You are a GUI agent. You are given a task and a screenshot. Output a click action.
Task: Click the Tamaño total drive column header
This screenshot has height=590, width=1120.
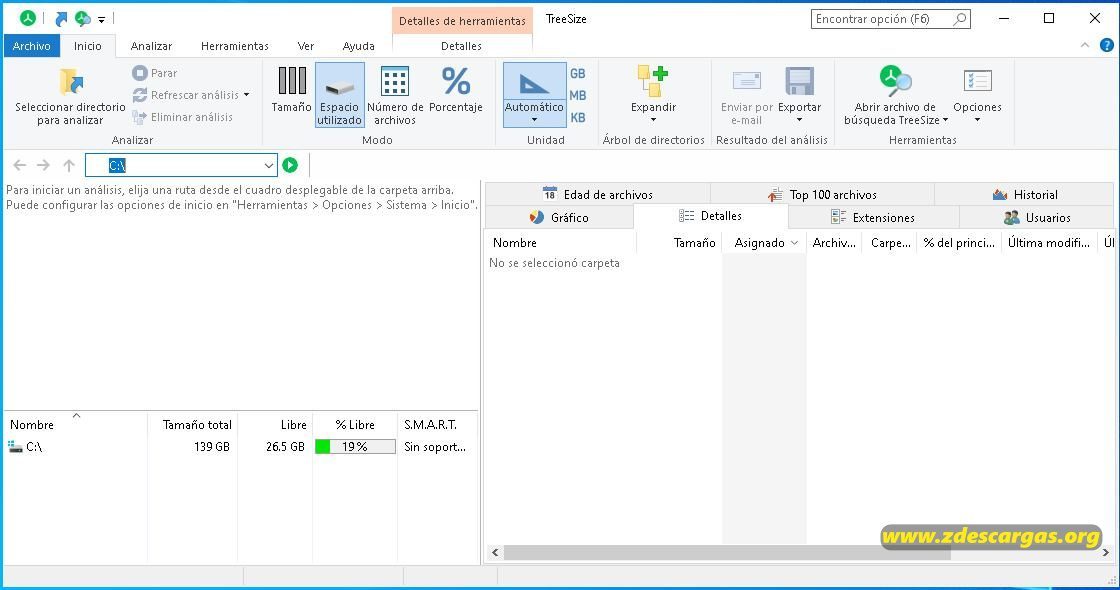(x=192, y=424)
